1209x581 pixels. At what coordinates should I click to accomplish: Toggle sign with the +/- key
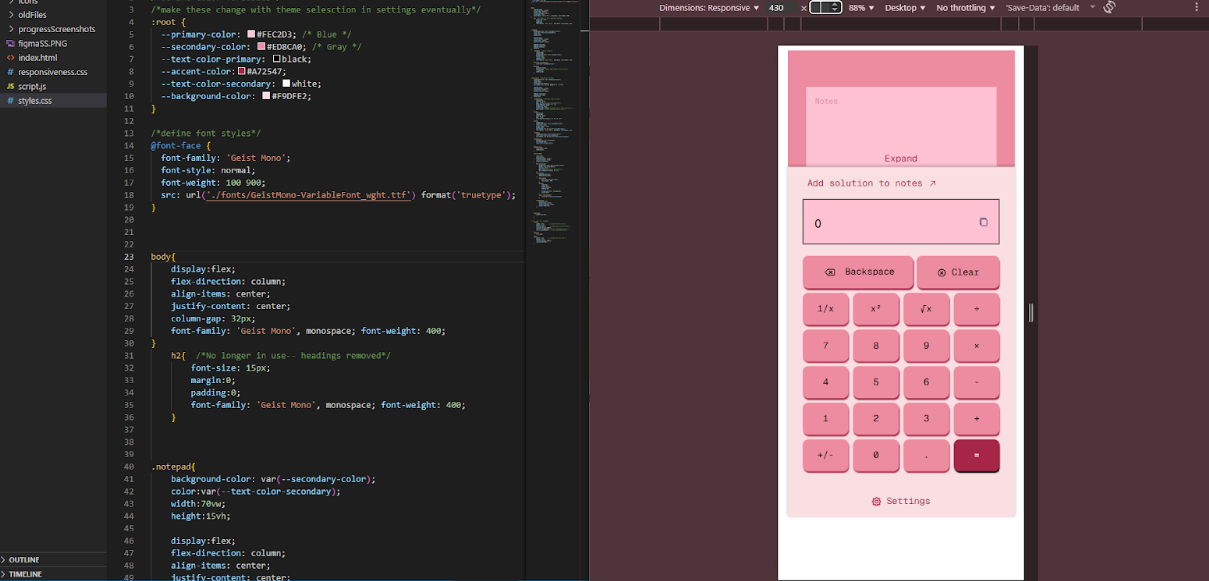(825, 455)
